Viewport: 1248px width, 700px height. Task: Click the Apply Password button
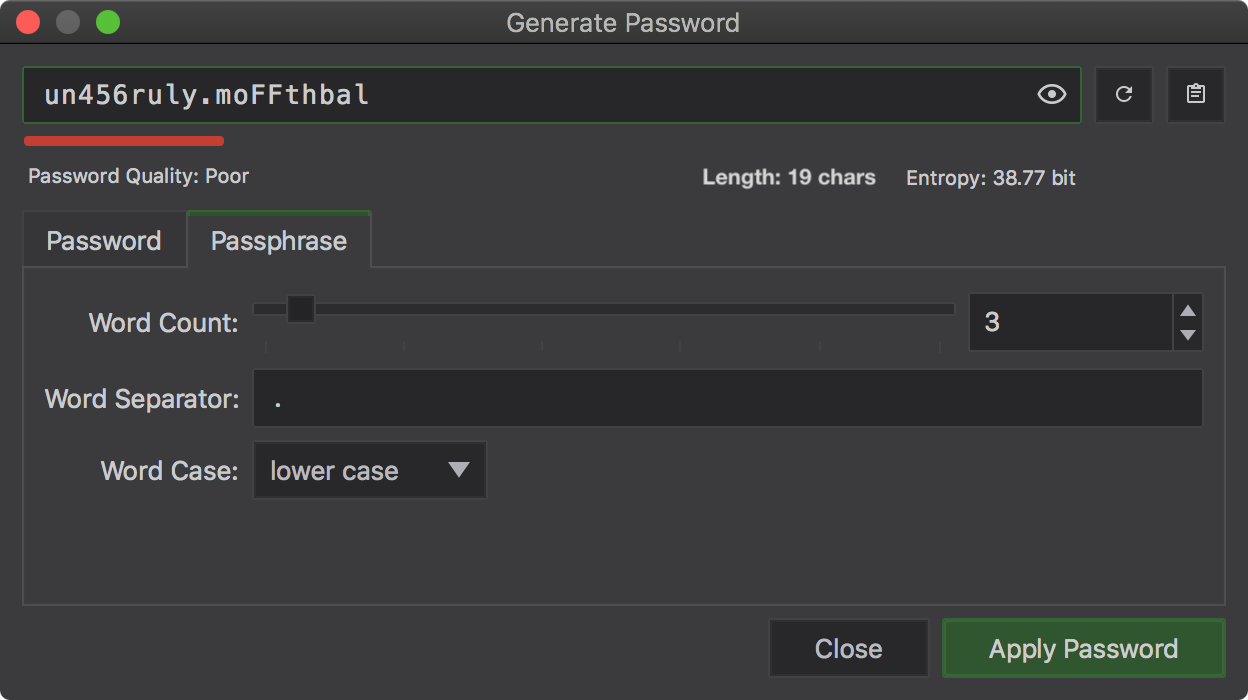(x=1083, y=648)
